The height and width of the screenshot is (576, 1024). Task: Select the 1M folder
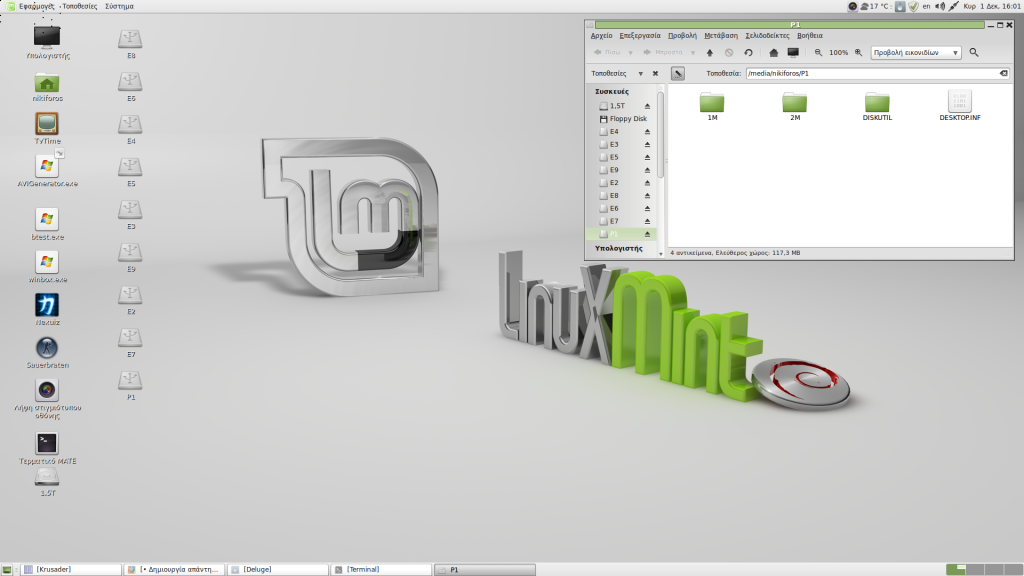pyautogui.click(x=712, y=106)
